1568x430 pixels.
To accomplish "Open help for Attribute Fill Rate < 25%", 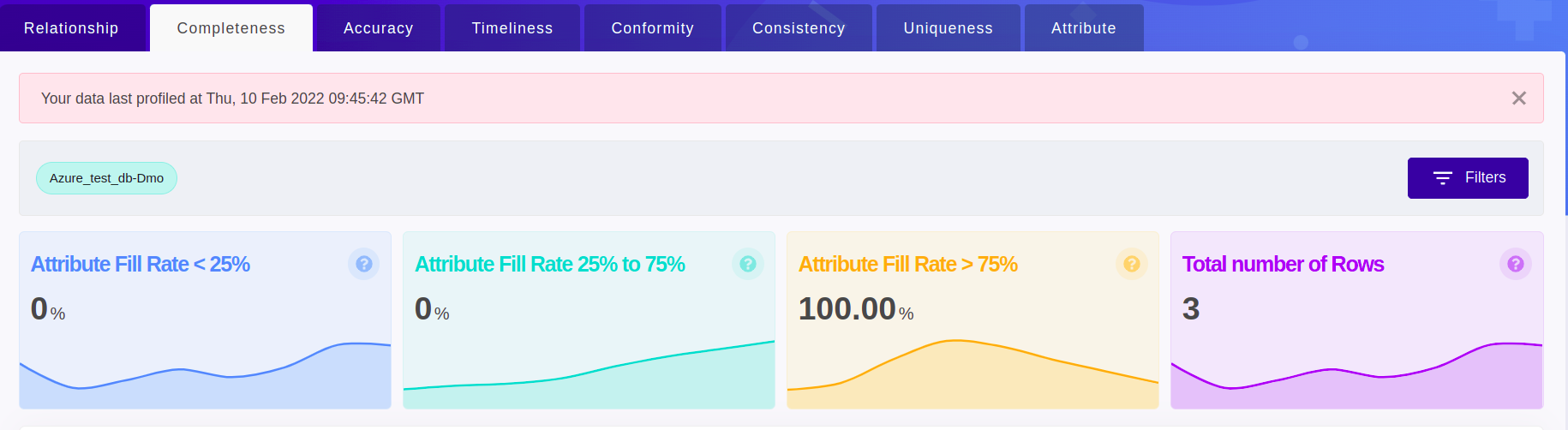I will tap(364, 264).
